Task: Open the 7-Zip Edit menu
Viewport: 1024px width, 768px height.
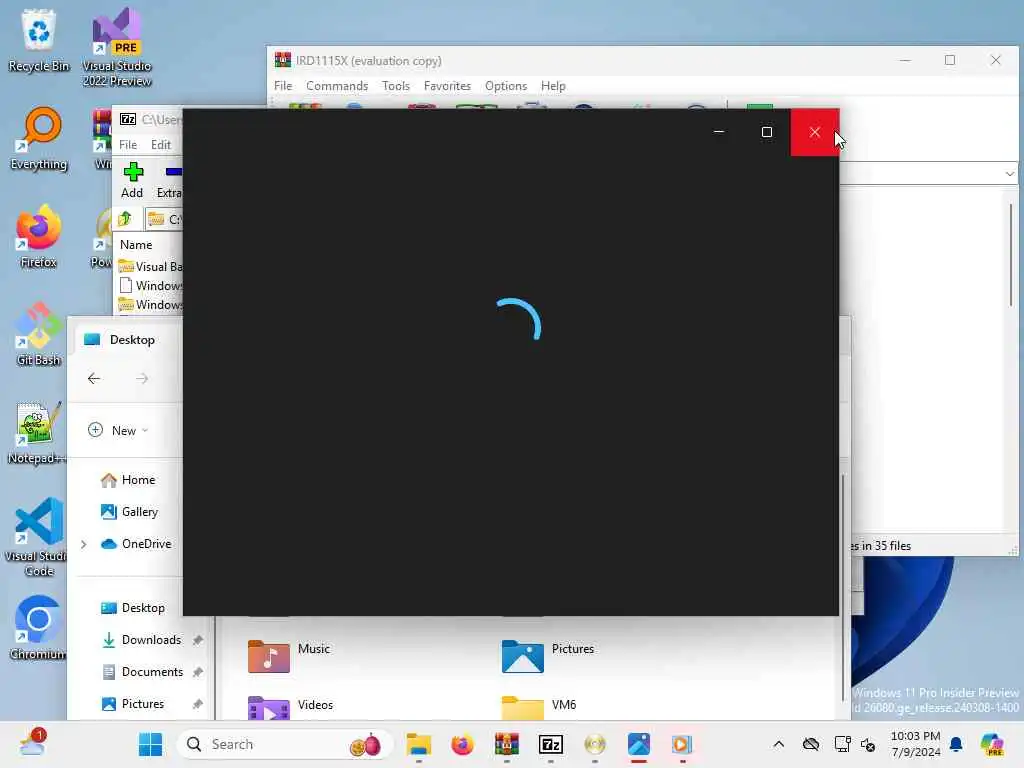Action: tap(161, 145)
